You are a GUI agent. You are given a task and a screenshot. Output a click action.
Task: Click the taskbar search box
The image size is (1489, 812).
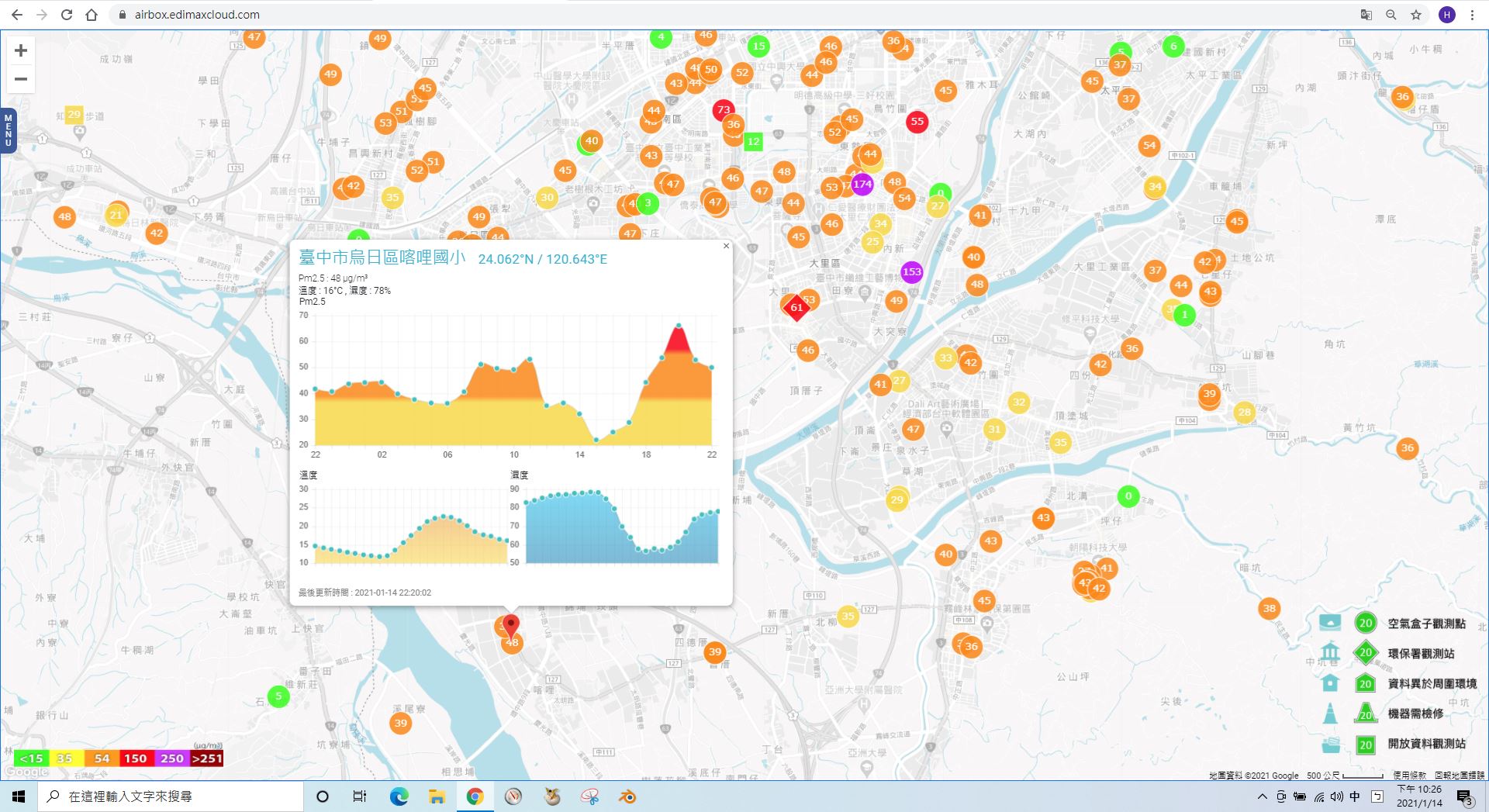click(x=171, y=796)
